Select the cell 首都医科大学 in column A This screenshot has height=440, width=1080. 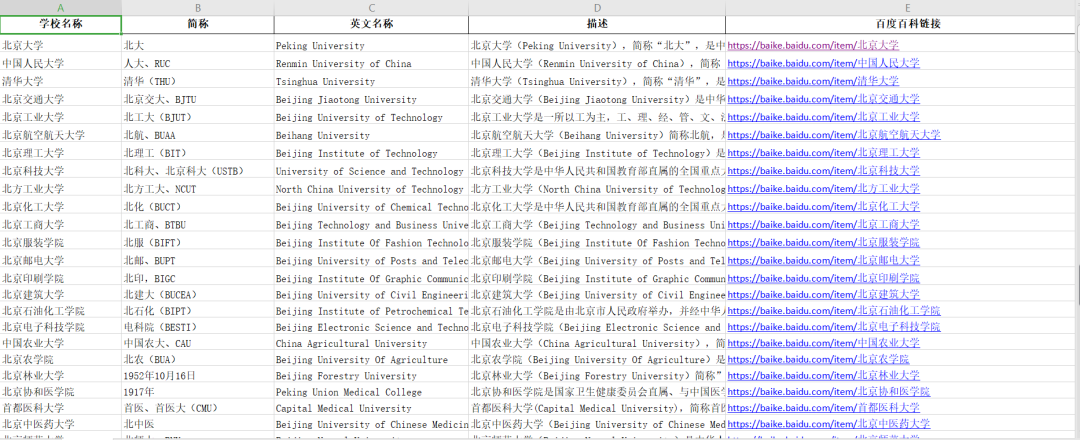[x=61, y=408]
